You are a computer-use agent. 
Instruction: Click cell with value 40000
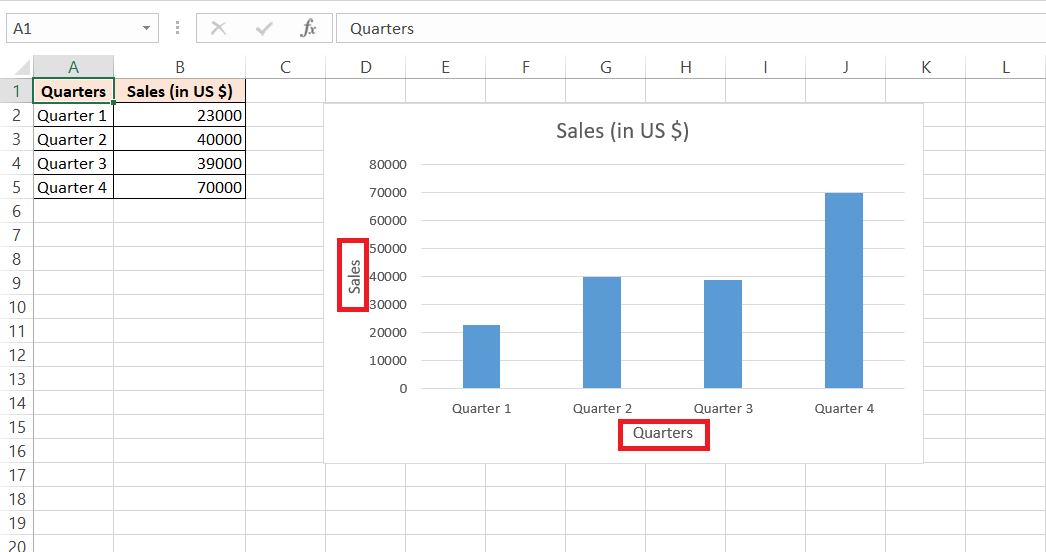tap(179, 140)
